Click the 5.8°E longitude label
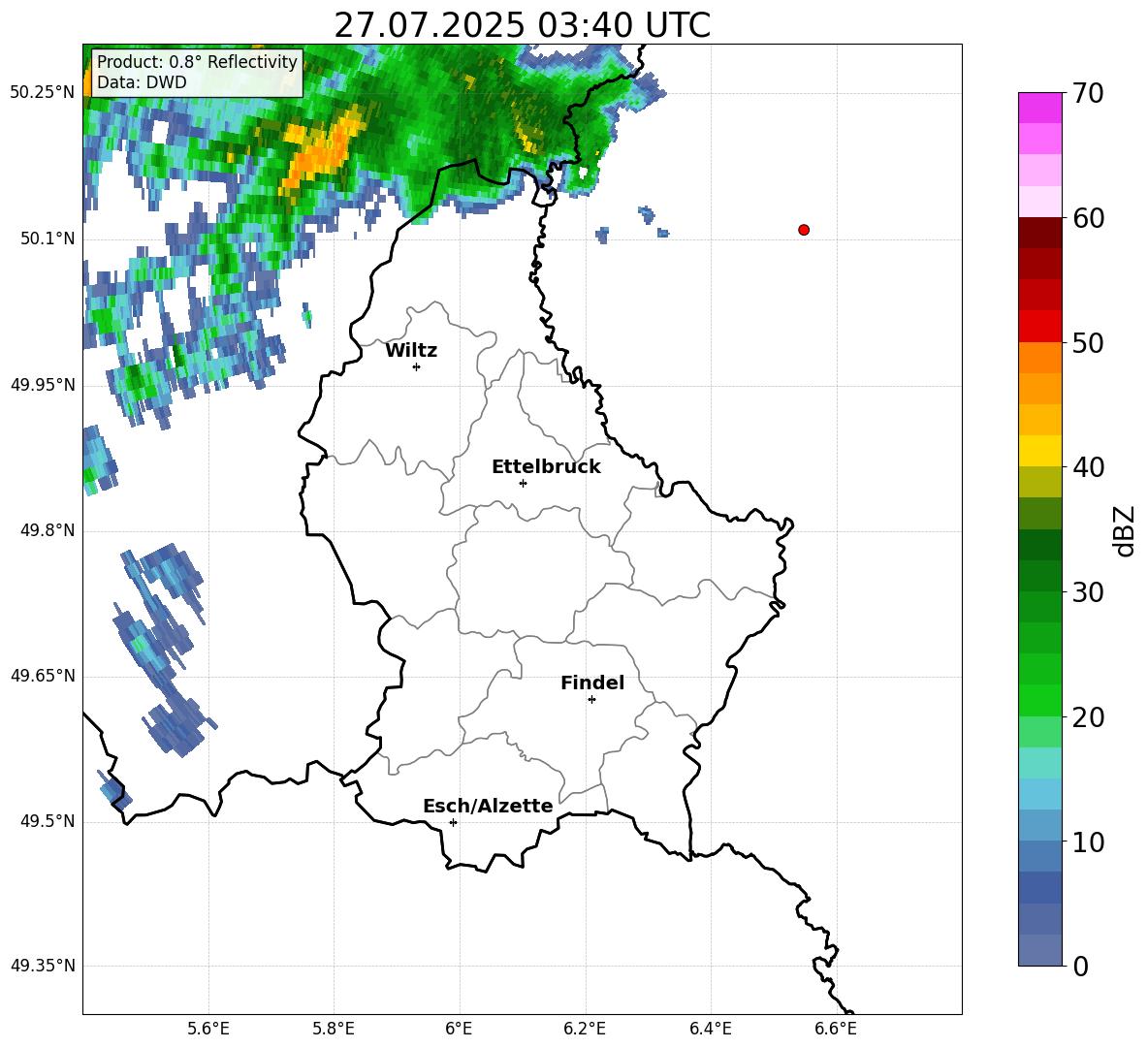The height and width of the screenshot is (1048, 1148). 334,1030
